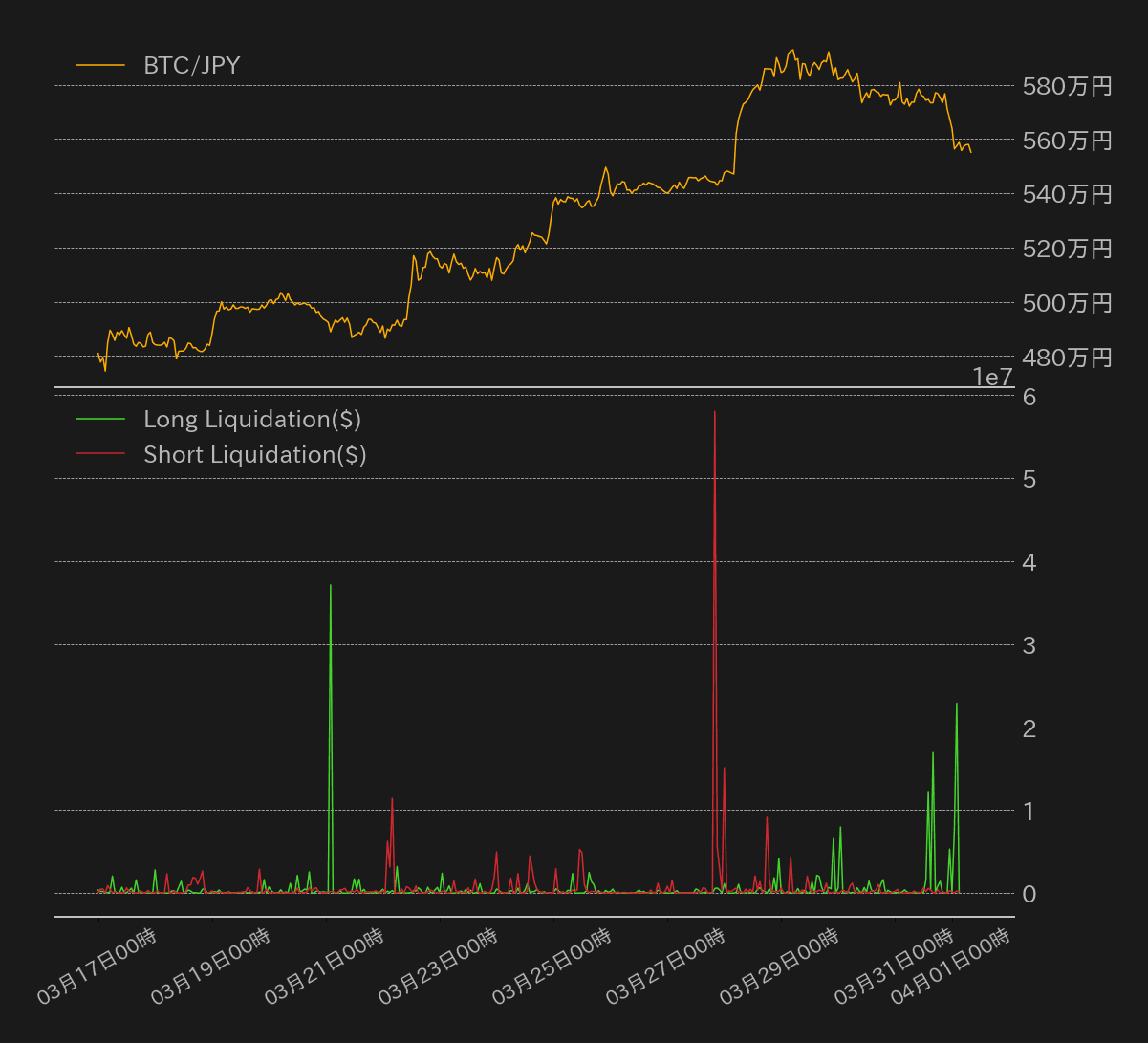Select the 03月17日00時 x-axis date label
The image size is (1148, 1043).
pyautogui.click(x=97, y=966)
